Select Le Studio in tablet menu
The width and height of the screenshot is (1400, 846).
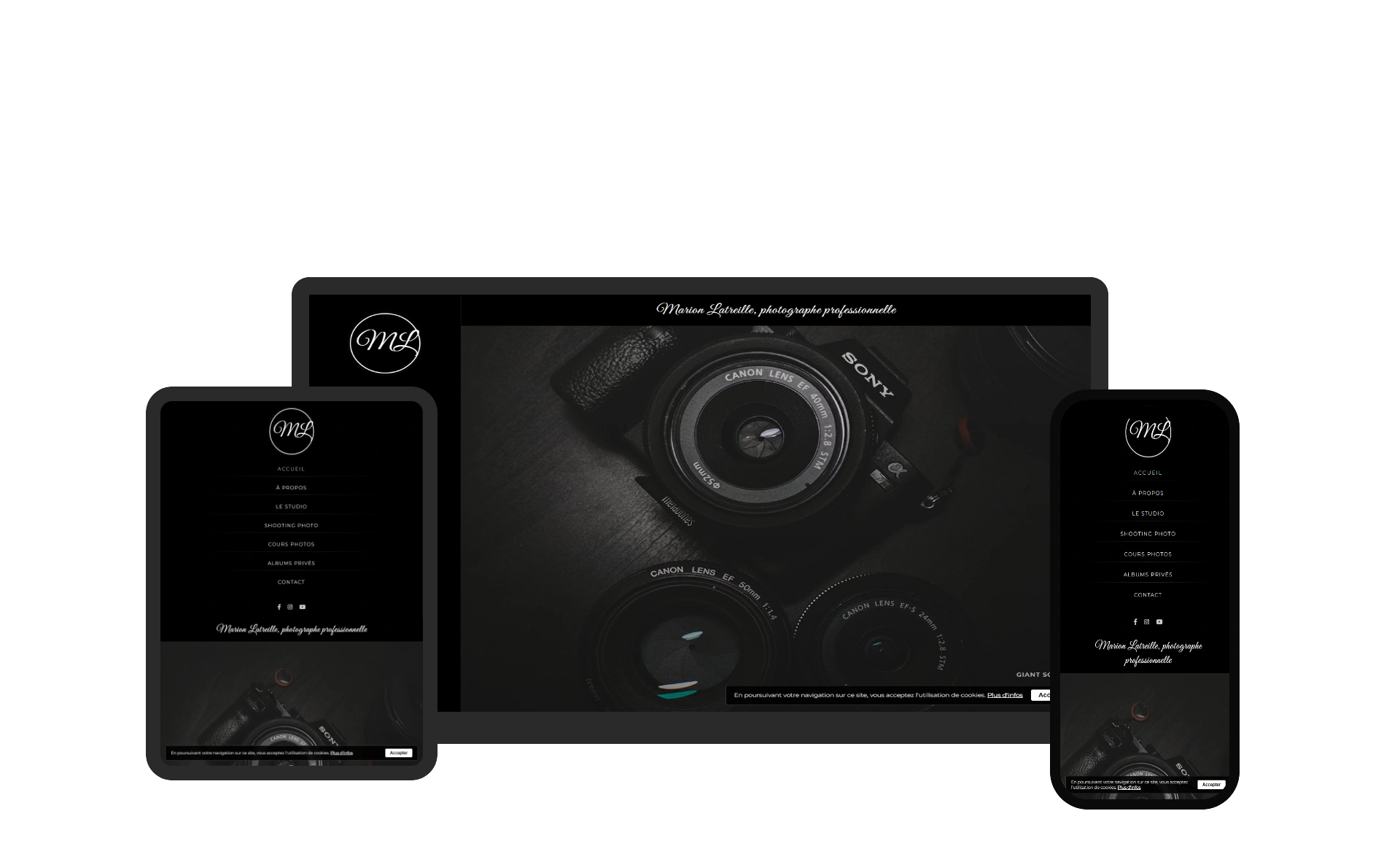point(292,507)
